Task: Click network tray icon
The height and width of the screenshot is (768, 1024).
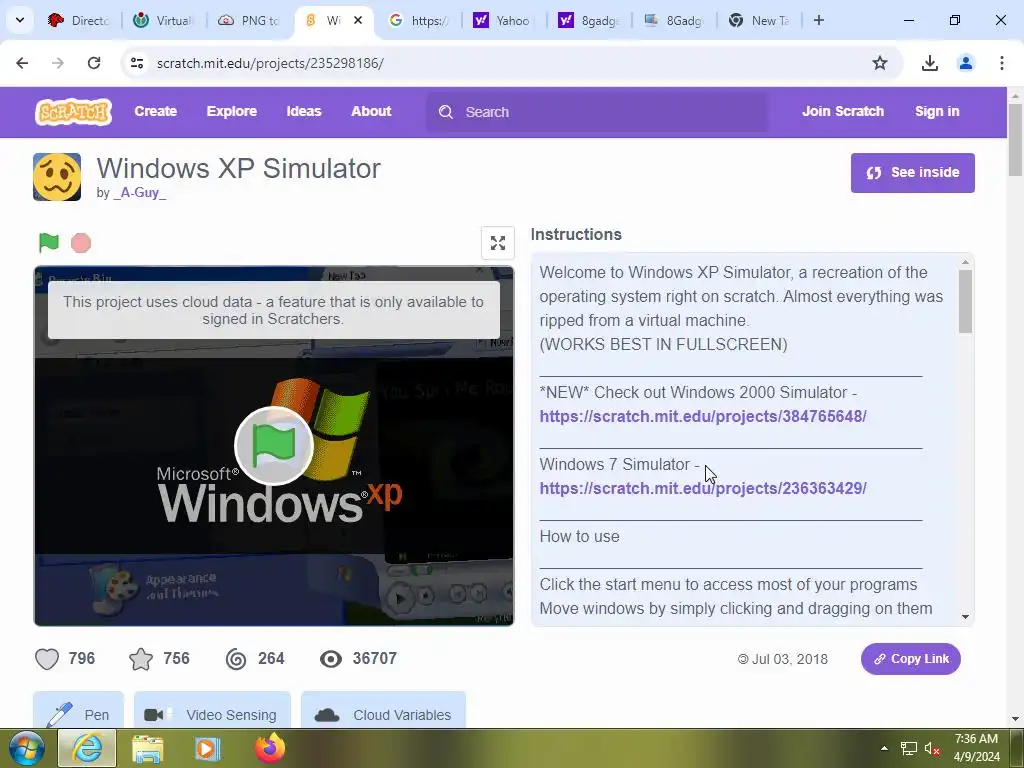Action: 908,748
